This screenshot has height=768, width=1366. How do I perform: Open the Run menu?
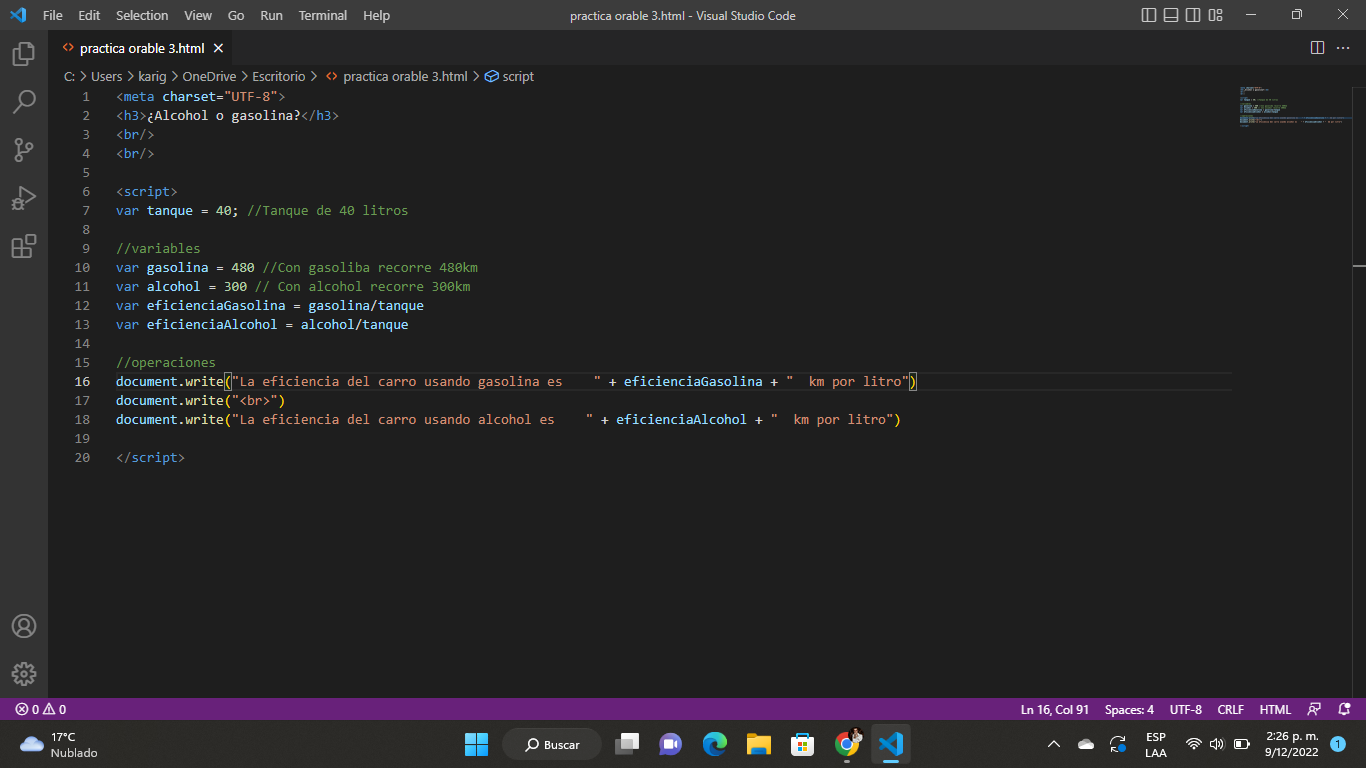[271, 15]
